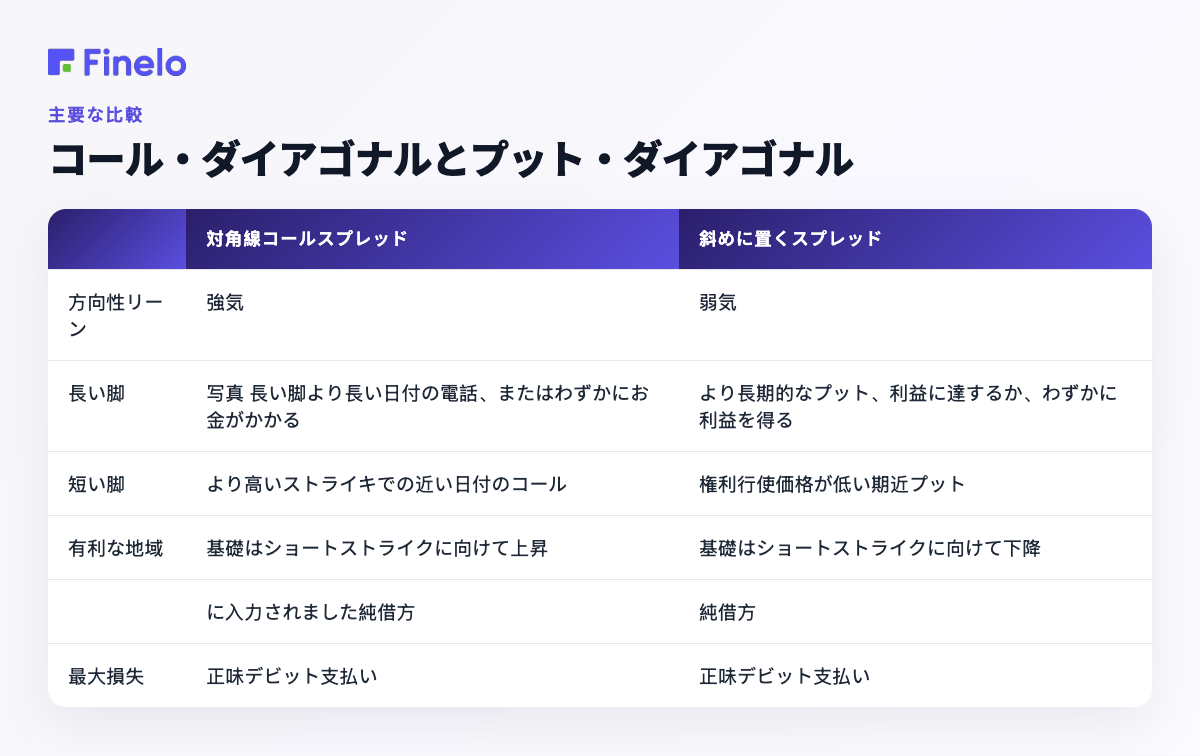The height and width of the screenshot is (756, 1200).
Task: Click より高いストライキでの近い日付のコール cell
Action: [386, 484]
